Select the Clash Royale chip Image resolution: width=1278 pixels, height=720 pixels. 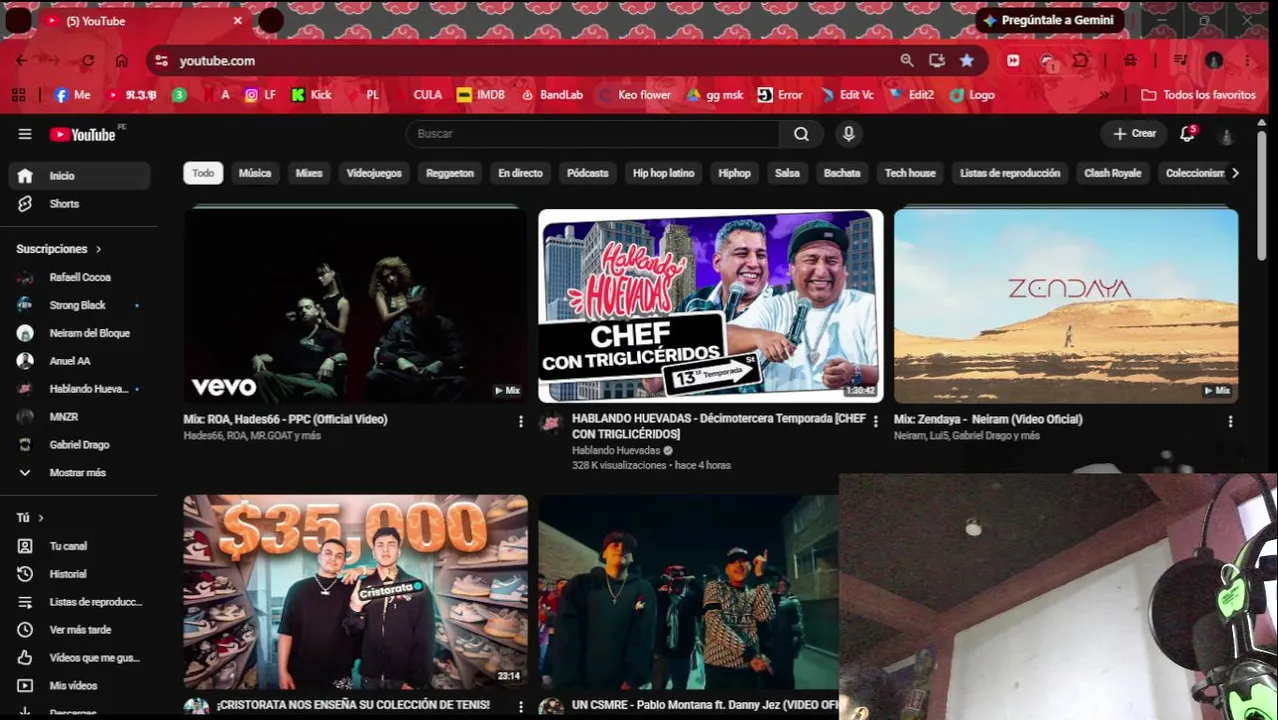point(1112,173)
